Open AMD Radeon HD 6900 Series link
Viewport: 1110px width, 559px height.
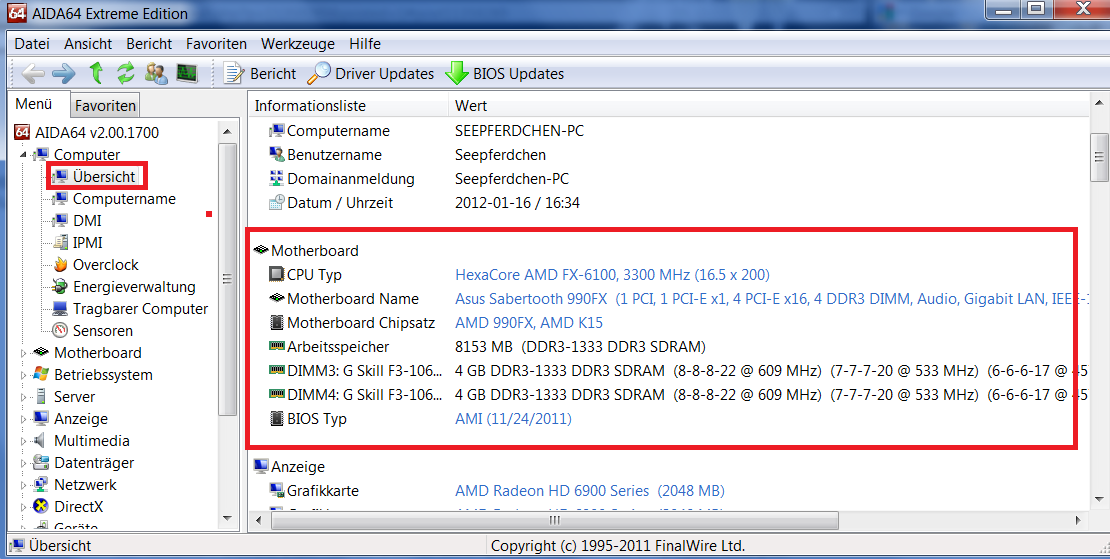[590, 490]
